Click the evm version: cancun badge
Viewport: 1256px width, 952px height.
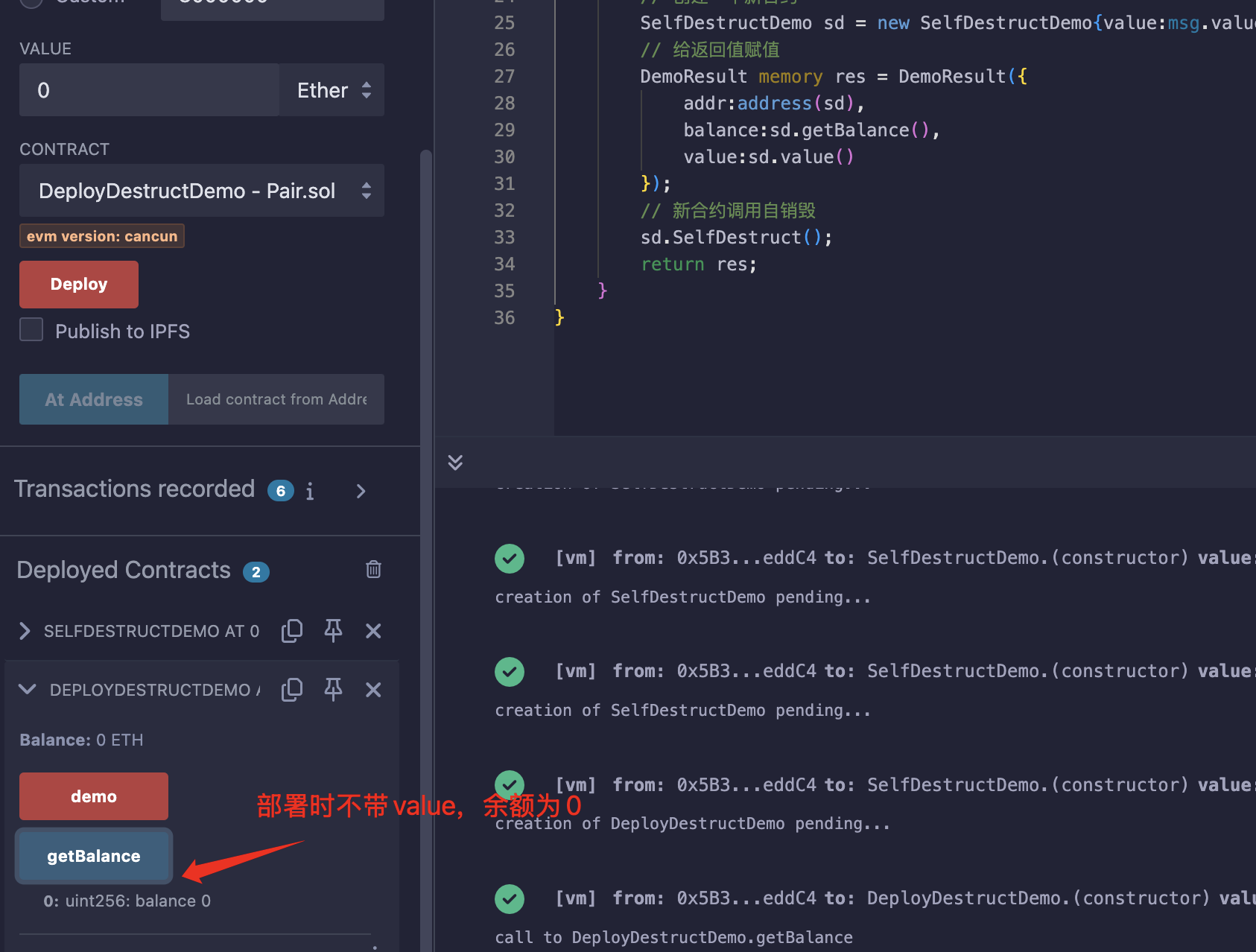[102, 236]
